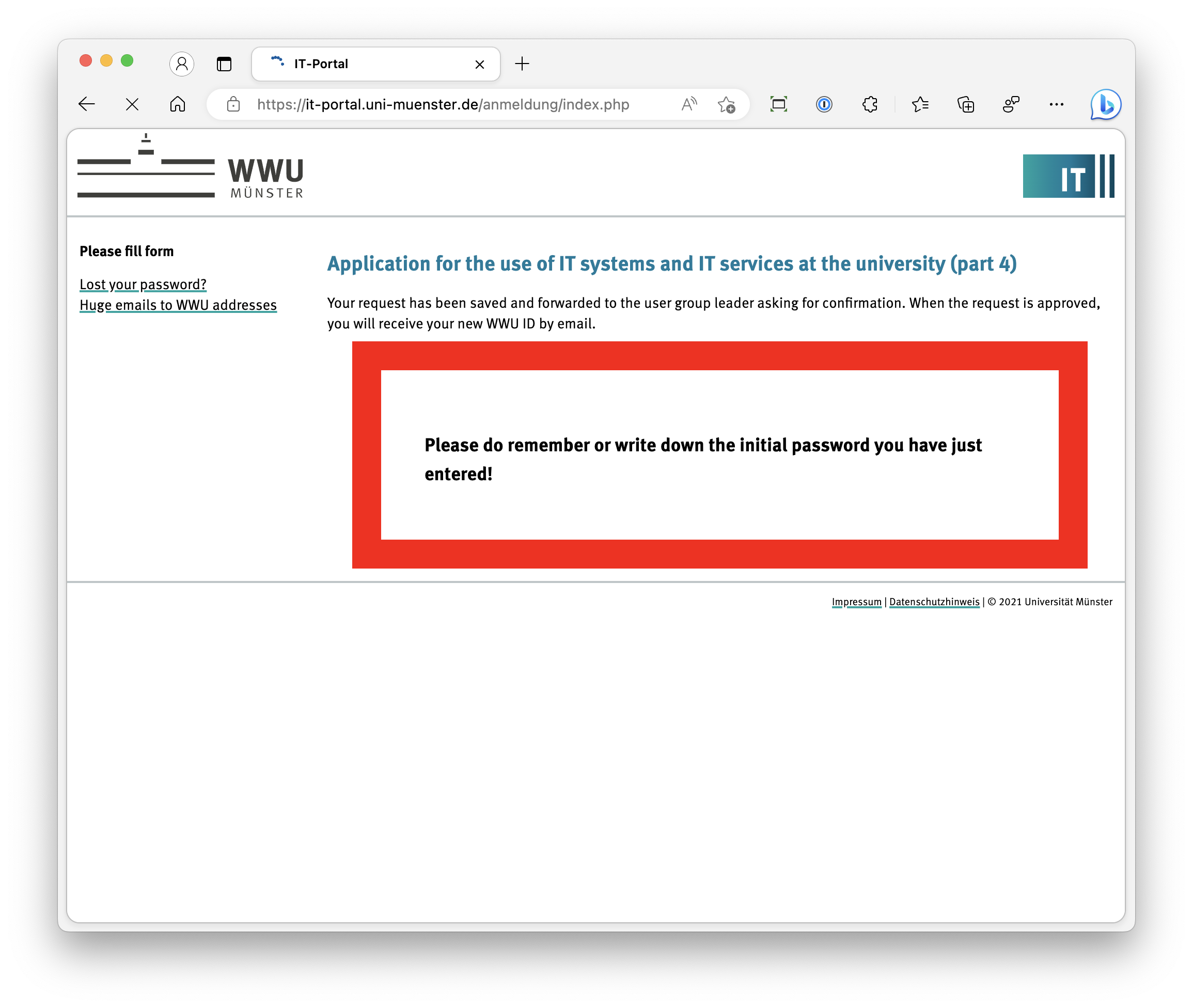Image resolution: width=1193 pixels, height=1008 pixels.
Task: Close the IT-Portal tab
Action: click(480, 64)
